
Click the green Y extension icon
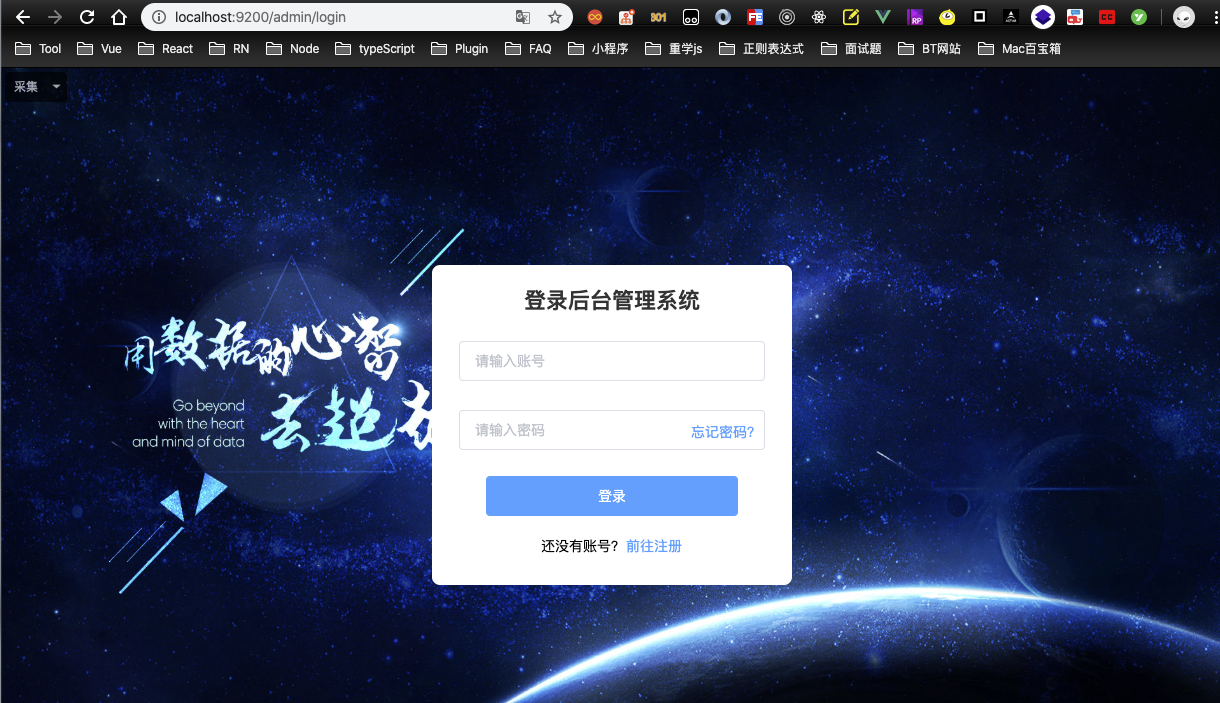[1139, 17]
